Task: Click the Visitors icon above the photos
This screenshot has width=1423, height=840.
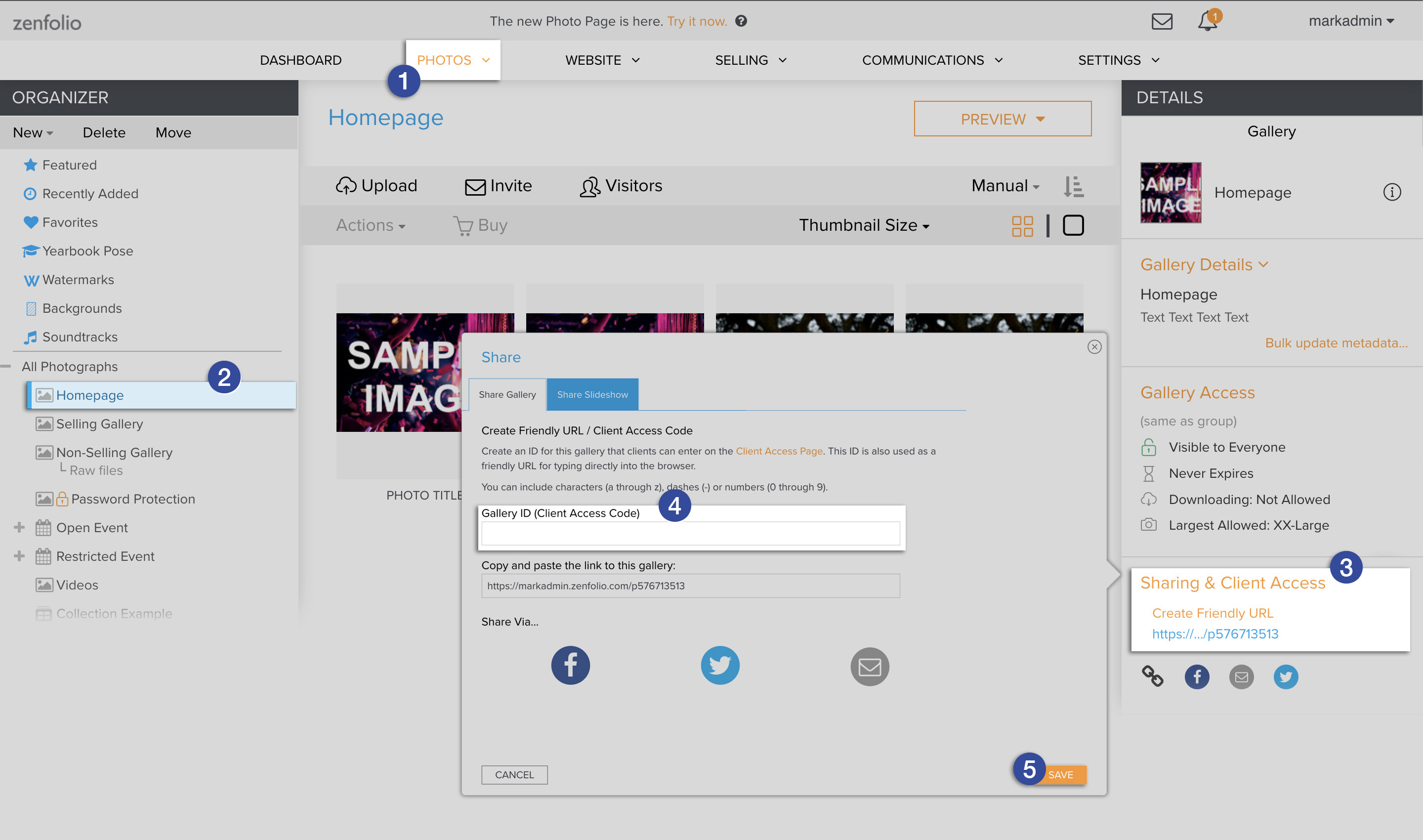Action: (589, 186)
